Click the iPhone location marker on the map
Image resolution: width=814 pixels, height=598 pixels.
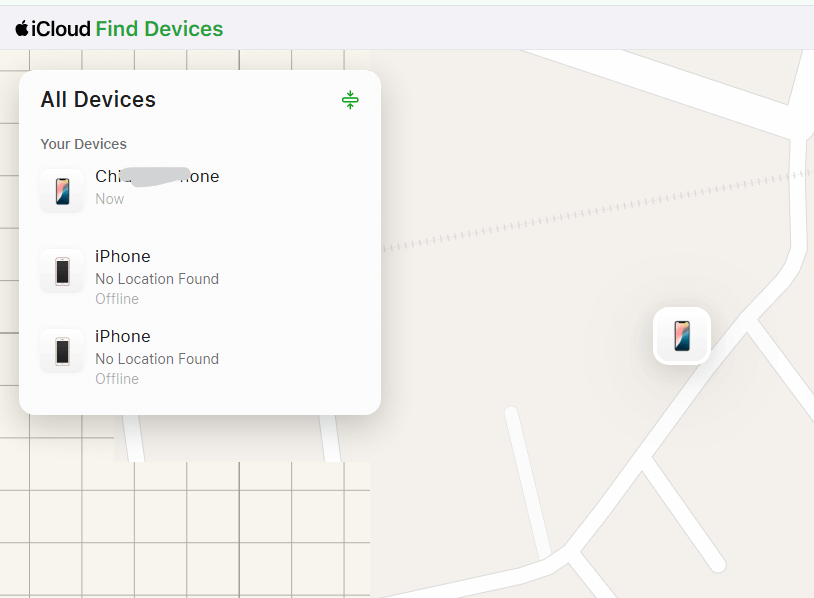[682, 336]
